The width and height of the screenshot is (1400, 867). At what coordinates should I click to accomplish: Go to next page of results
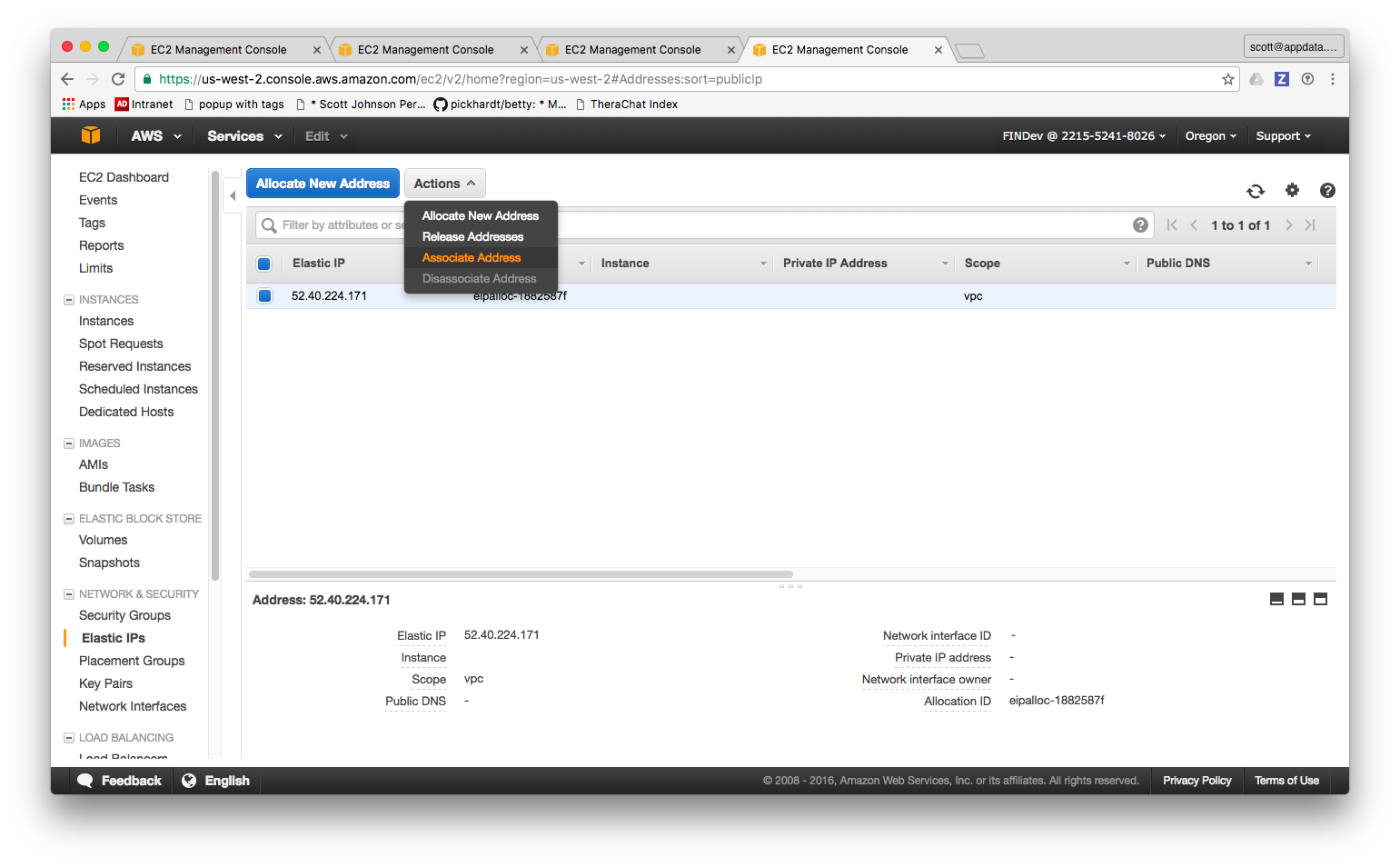point(1288,225)
